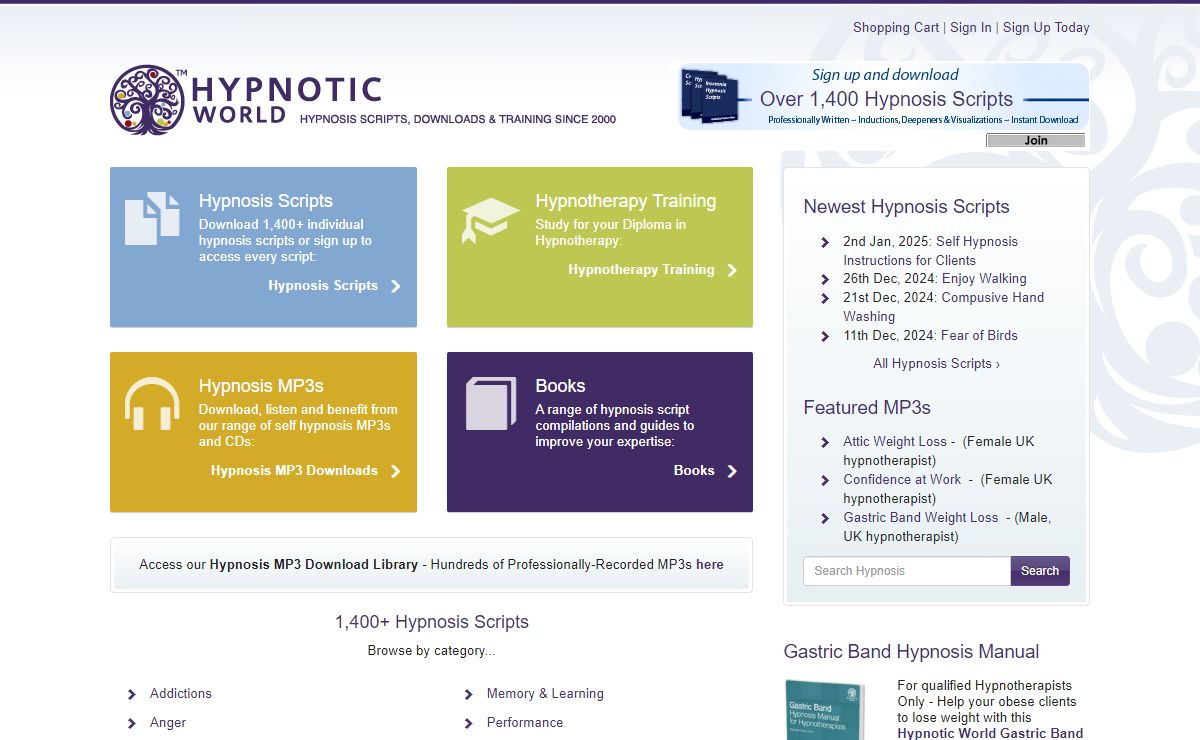Screen dimensions: 1200x740
Task: Click the arrow beside Hypnotherapy Training tile link
Action: pos(732,270)
